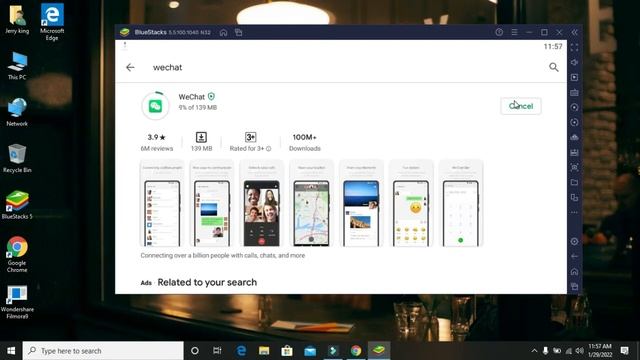The image size is (640, 360).
Task: Toggle BlueStacks fullscreen mode
Action: point(574,47)
